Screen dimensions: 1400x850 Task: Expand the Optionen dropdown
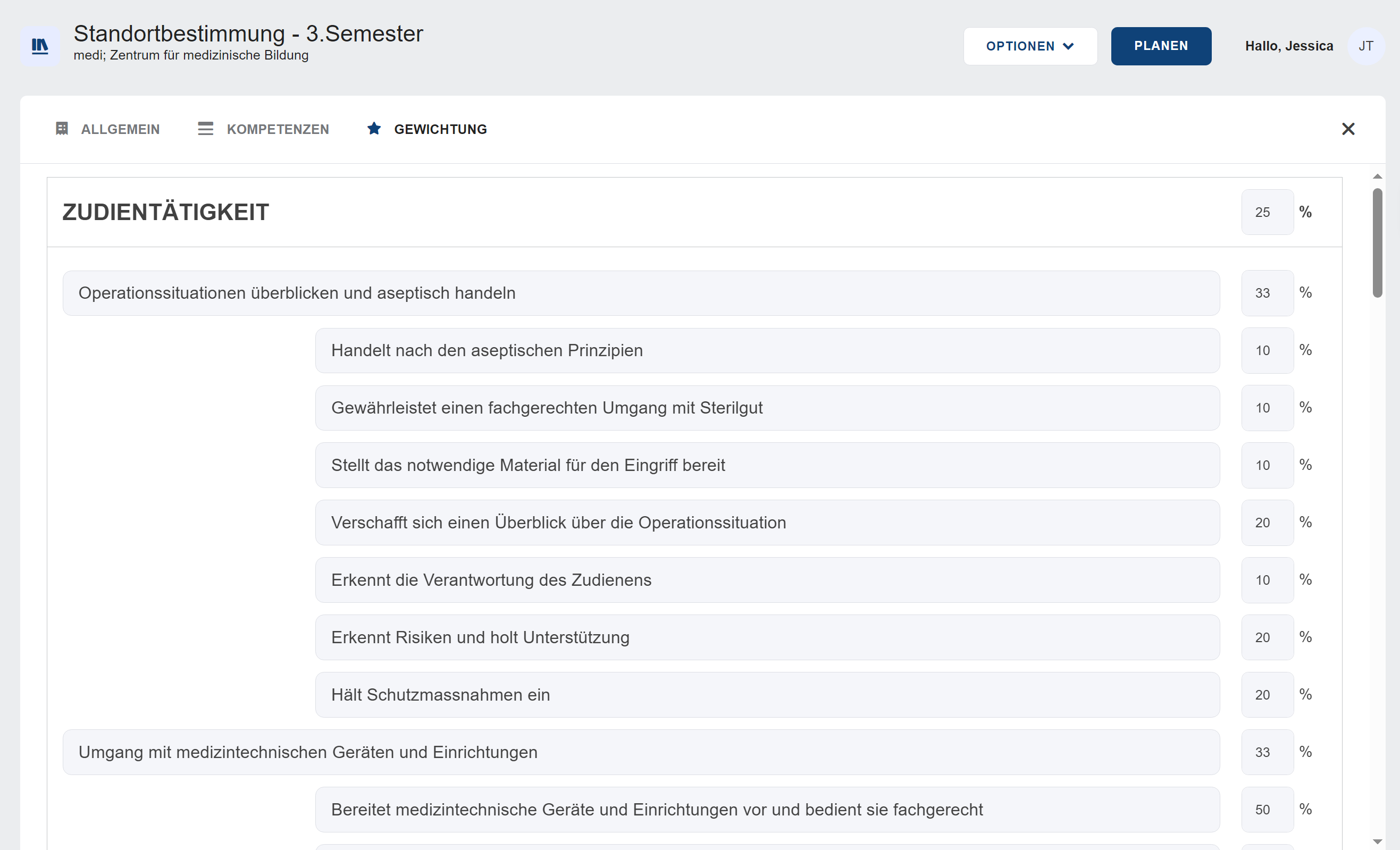tap(1030, 46)
